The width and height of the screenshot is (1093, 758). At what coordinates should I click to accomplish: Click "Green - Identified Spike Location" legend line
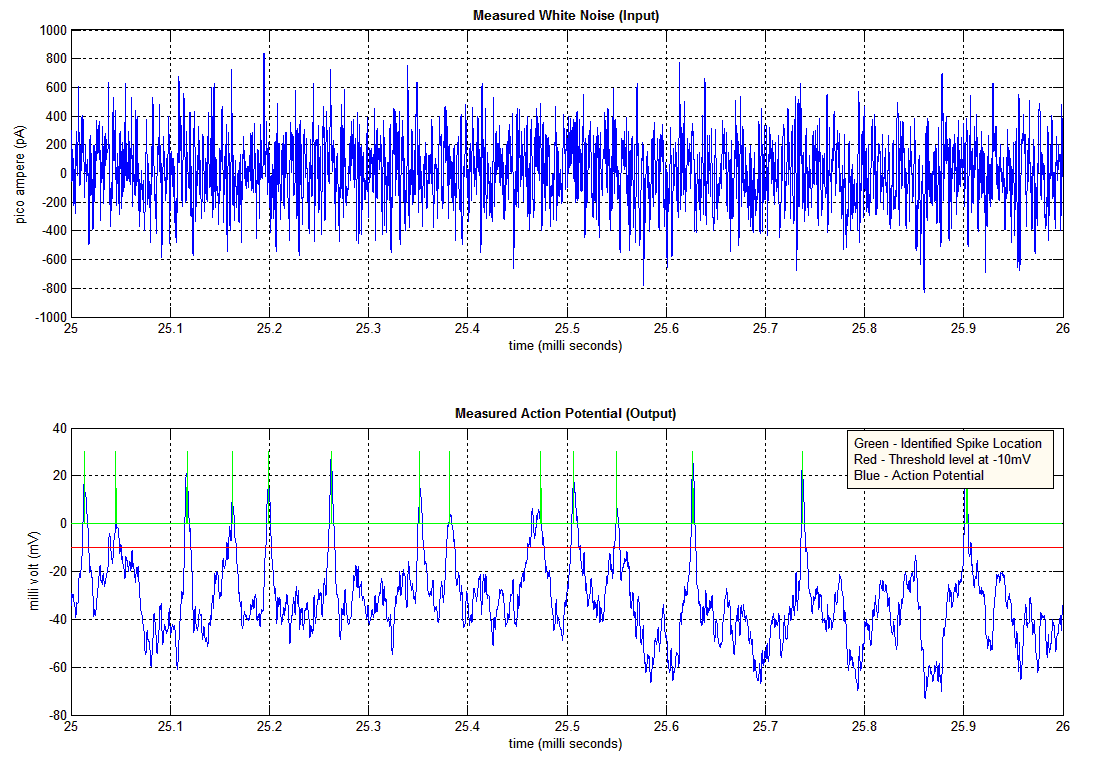[947, 443]
